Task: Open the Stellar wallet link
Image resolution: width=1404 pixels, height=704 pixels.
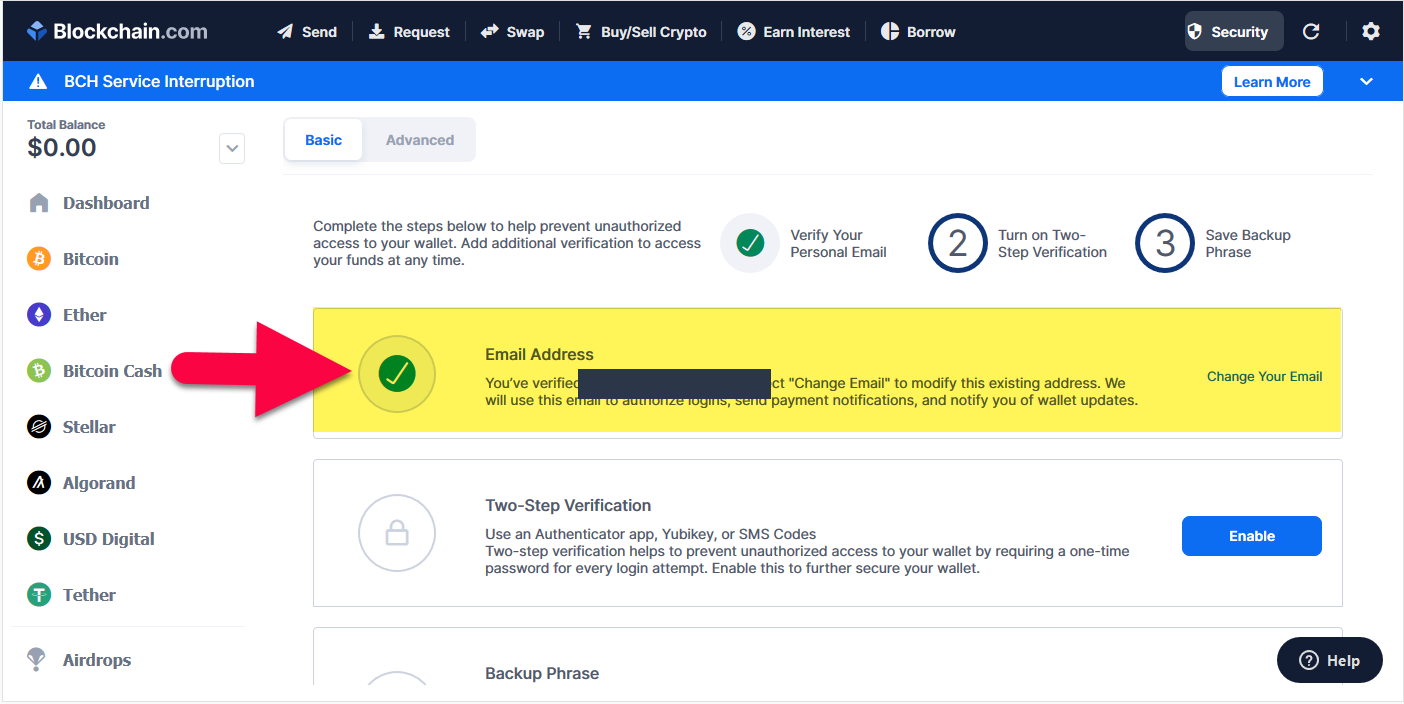Action: click(x=89, y=427)
